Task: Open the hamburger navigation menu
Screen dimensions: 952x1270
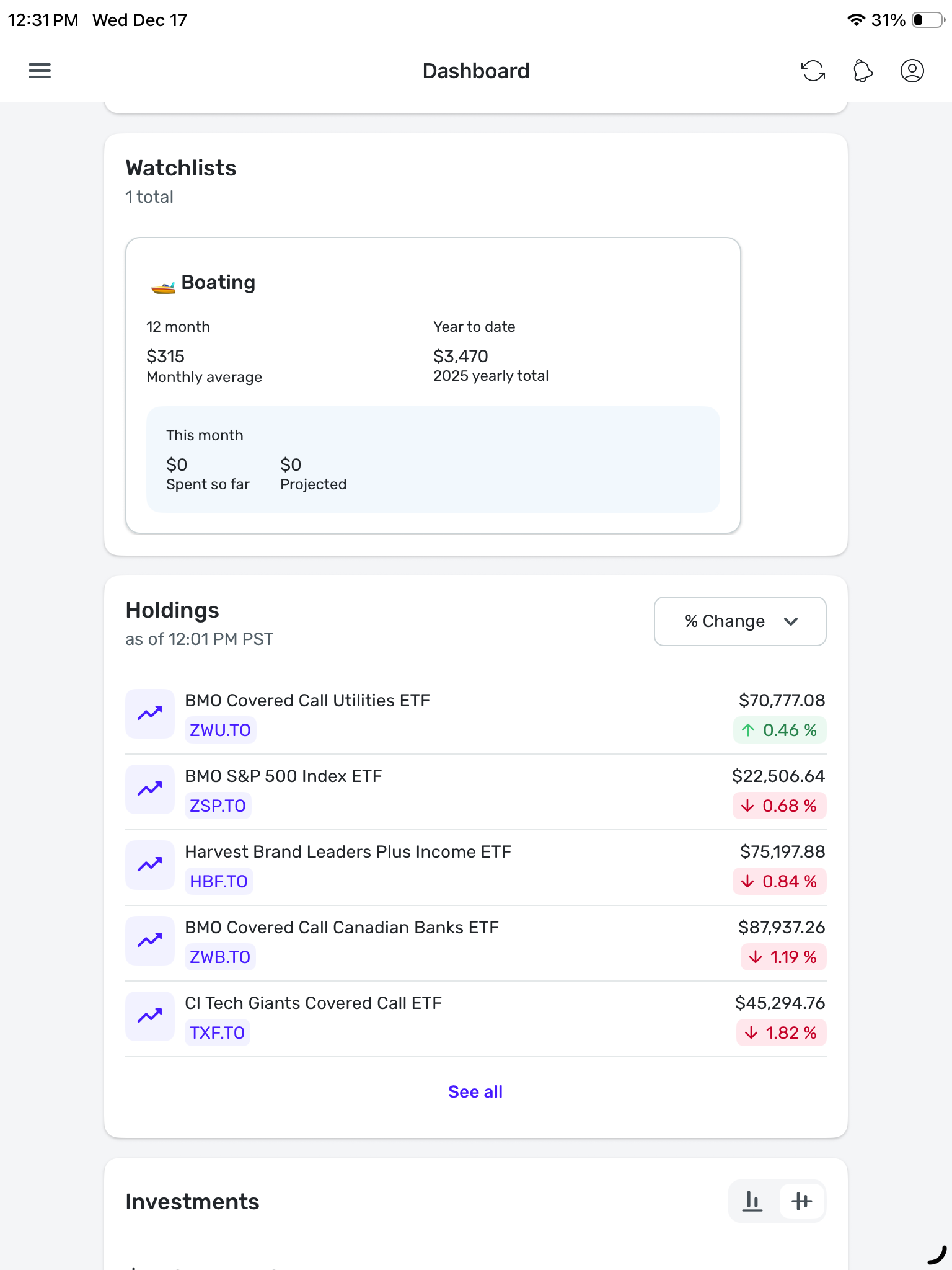Action: coord(40,71)
